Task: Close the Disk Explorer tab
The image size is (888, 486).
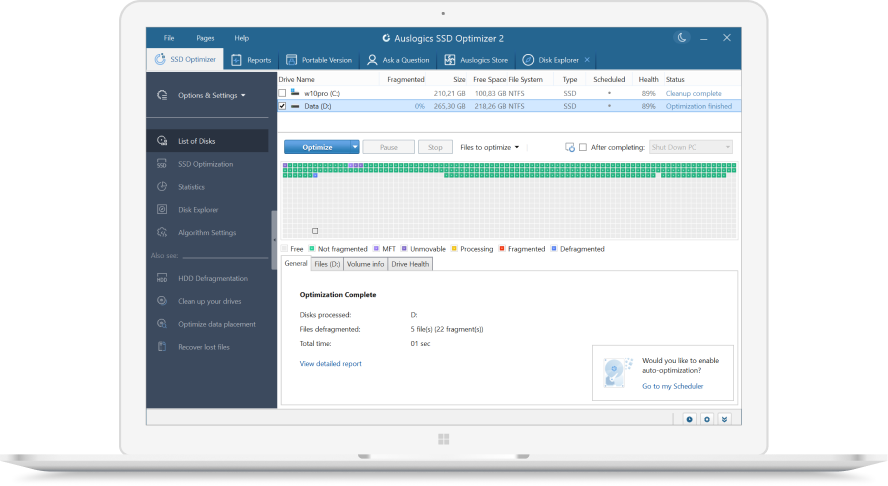Action: (587, 60)
